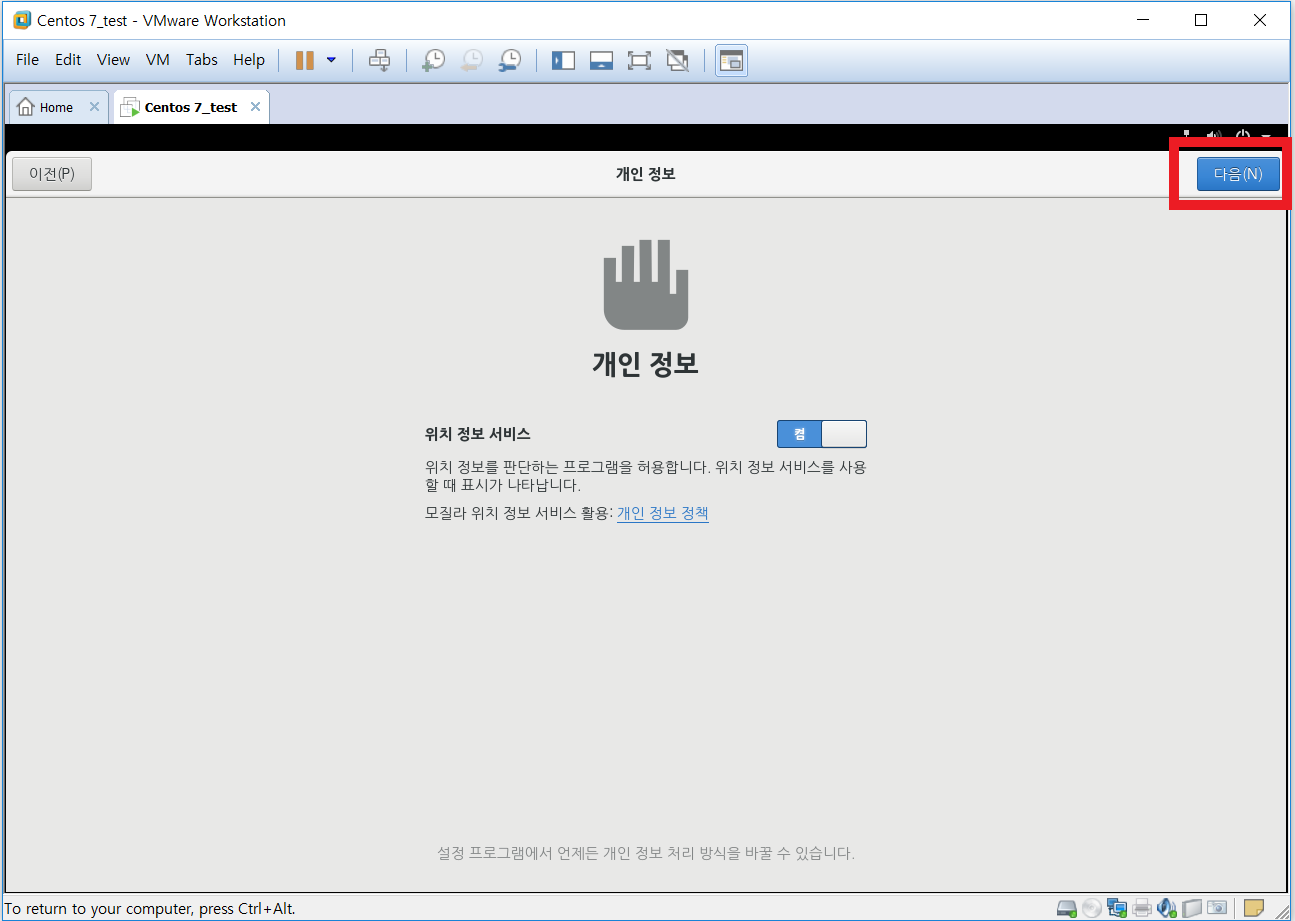
Task: Open the Tabs menu
Action: pos(202,60)
